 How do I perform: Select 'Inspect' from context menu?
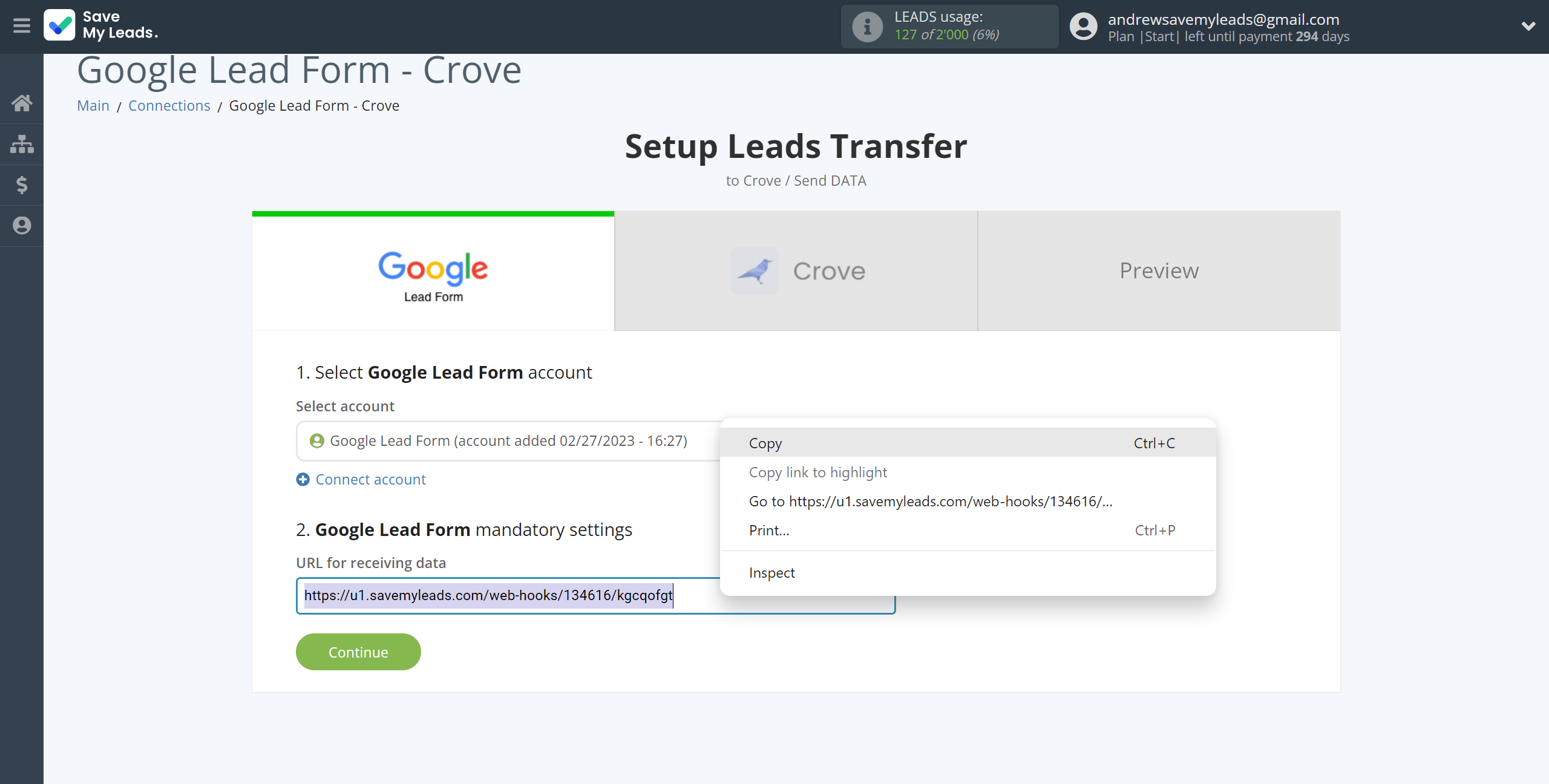771,572
